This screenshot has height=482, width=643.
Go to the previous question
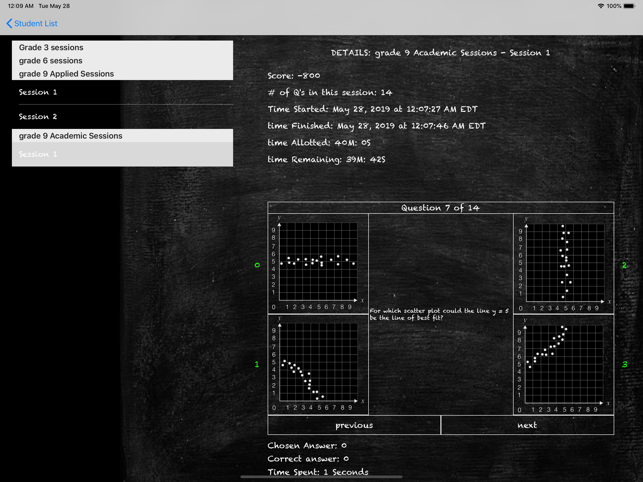click(x=354, y=425)
